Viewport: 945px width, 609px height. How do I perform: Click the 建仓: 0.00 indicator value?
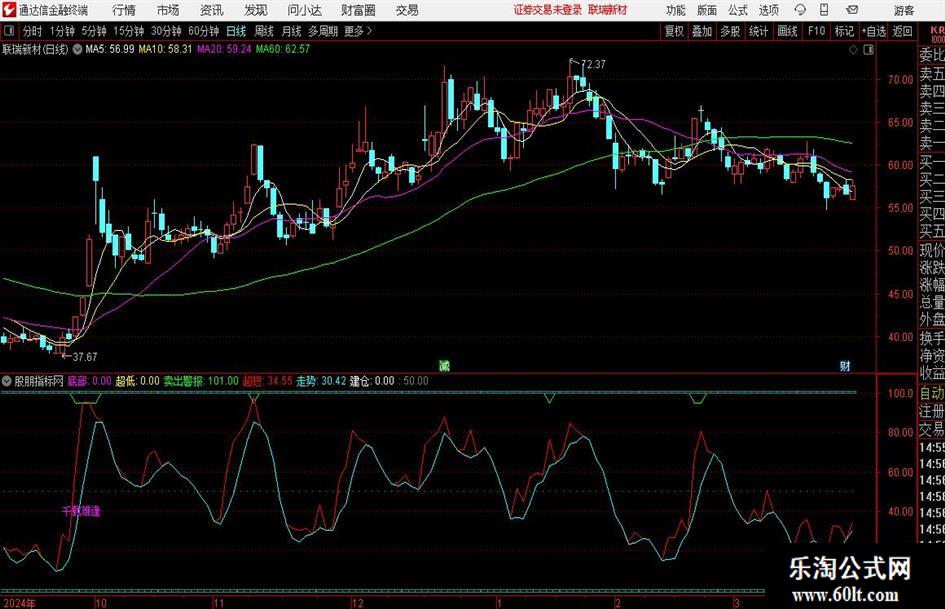point(372,381)
